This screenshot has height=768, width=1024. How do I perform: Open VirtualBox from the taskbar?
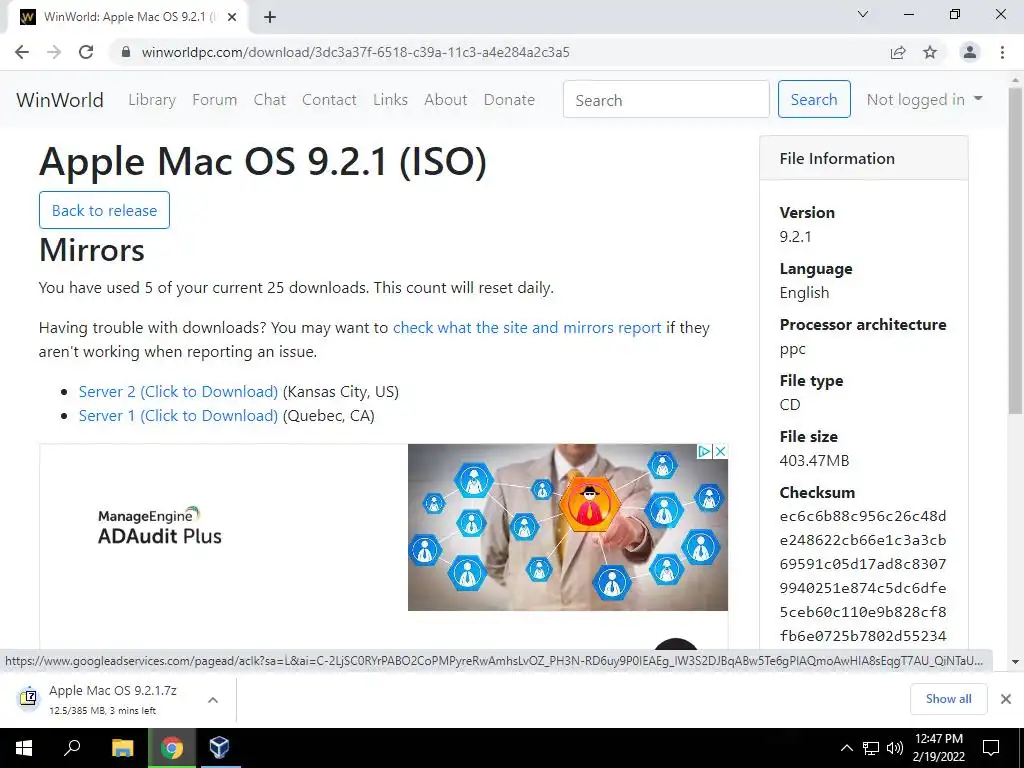click(x=219, y=748)
